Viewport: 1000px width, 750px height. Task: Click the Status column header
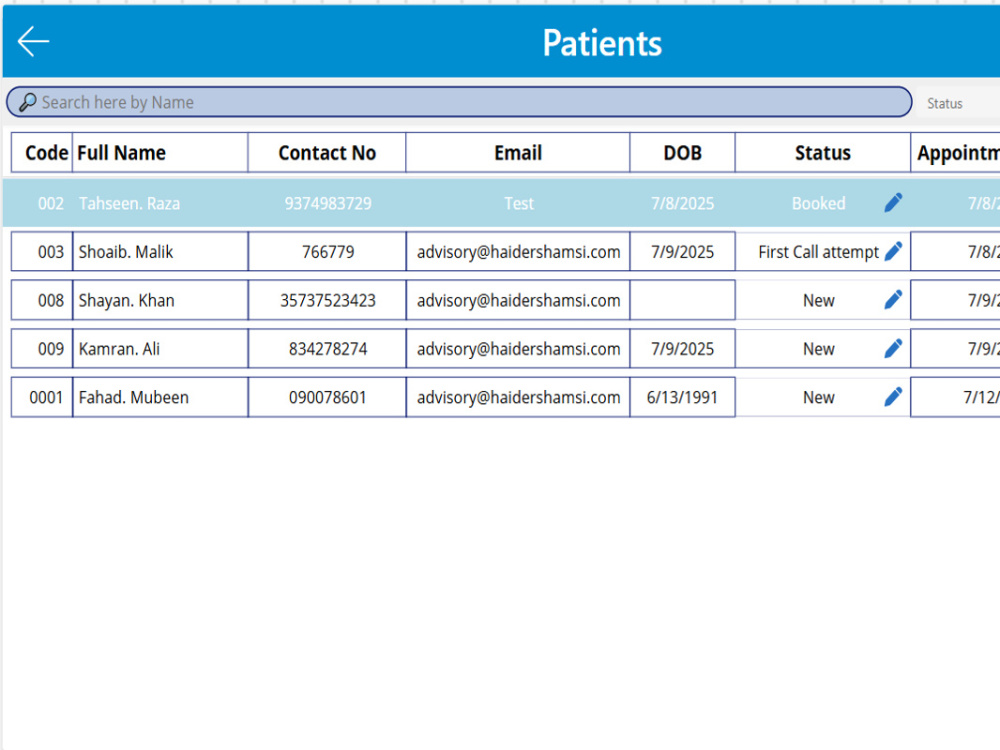pyautogui.click(x=823, y=152)
